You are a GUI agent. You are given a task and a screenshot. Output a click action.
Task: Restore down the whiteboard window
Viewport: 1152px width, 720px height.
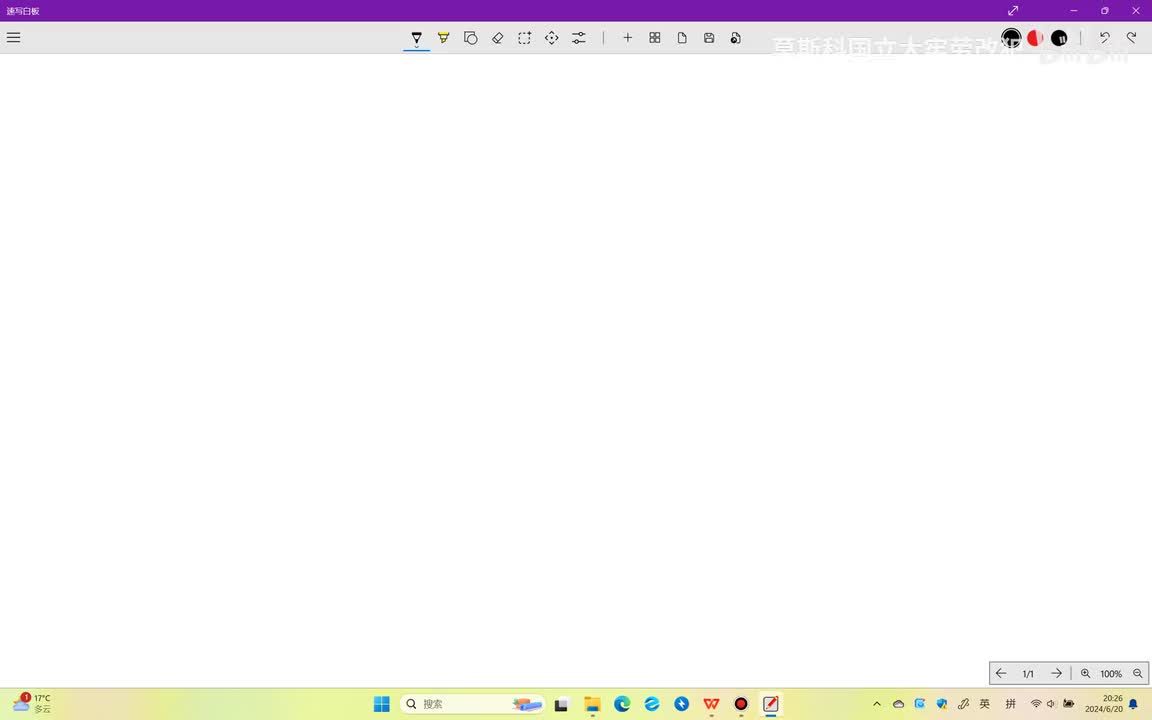[x=1104, y=10]
